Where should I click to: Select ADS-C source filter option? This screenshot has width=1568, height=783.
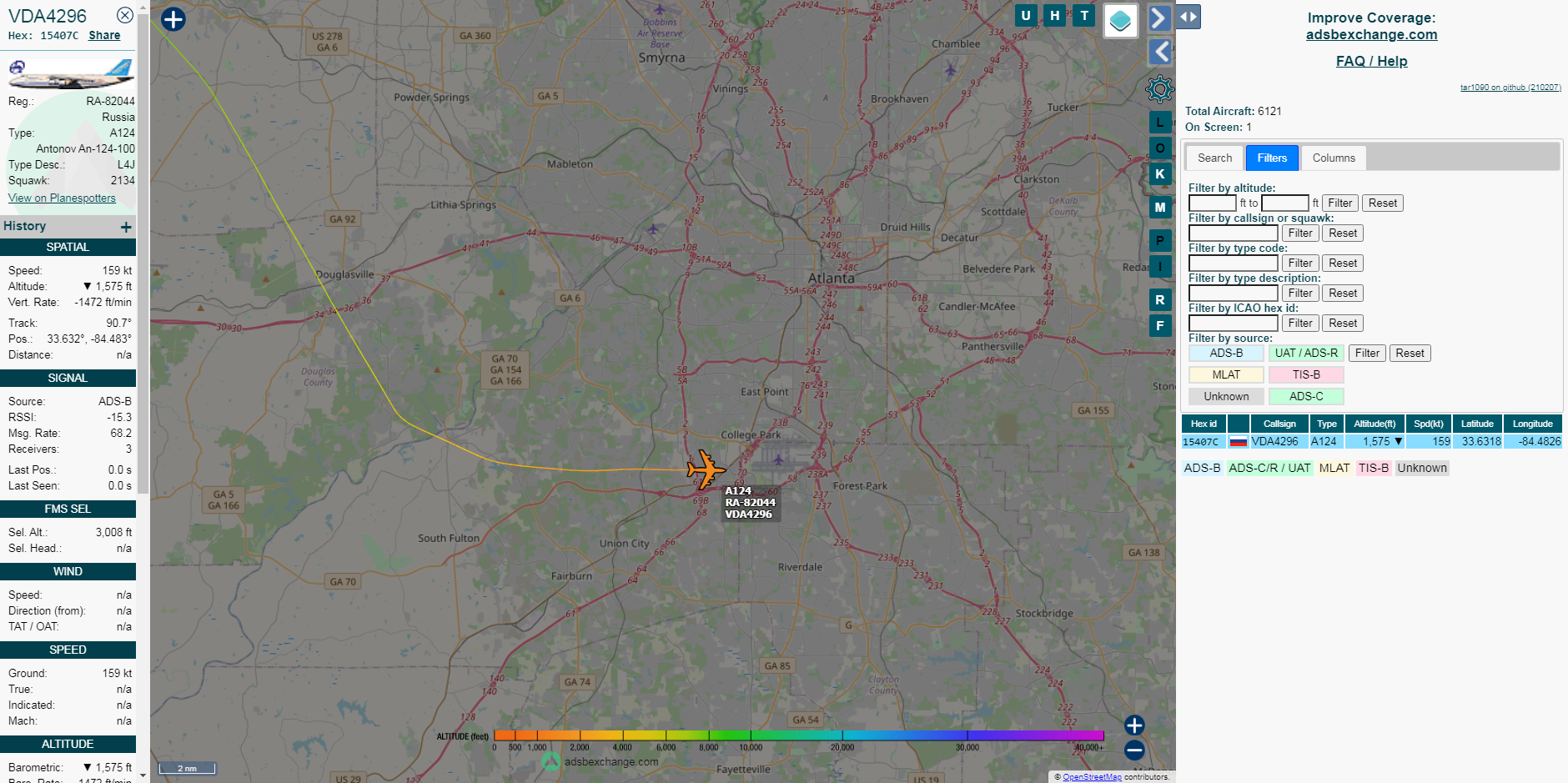(1306, 396)
